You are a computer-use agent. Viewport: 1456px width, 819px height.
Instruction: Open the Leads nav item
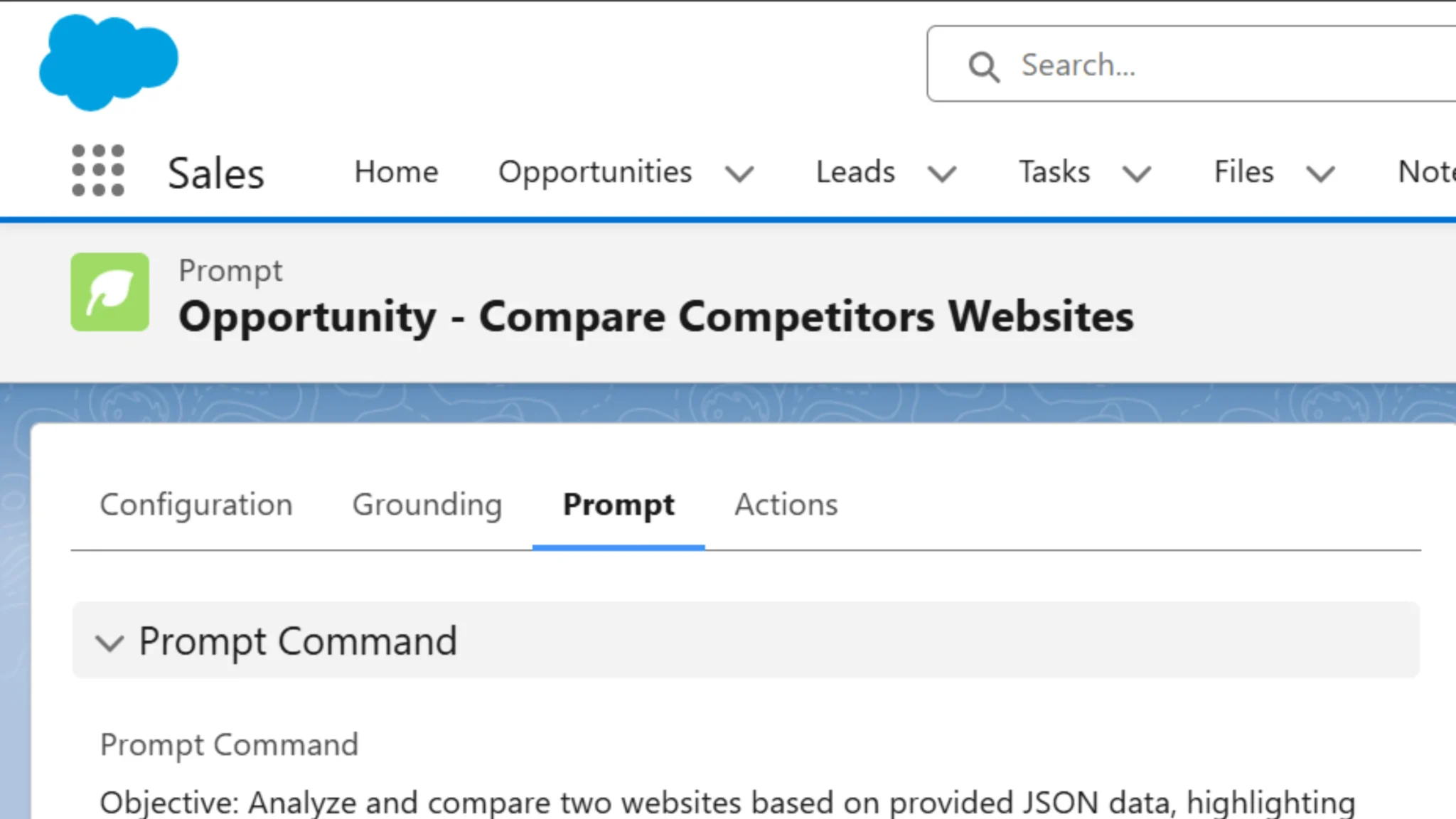855,172
